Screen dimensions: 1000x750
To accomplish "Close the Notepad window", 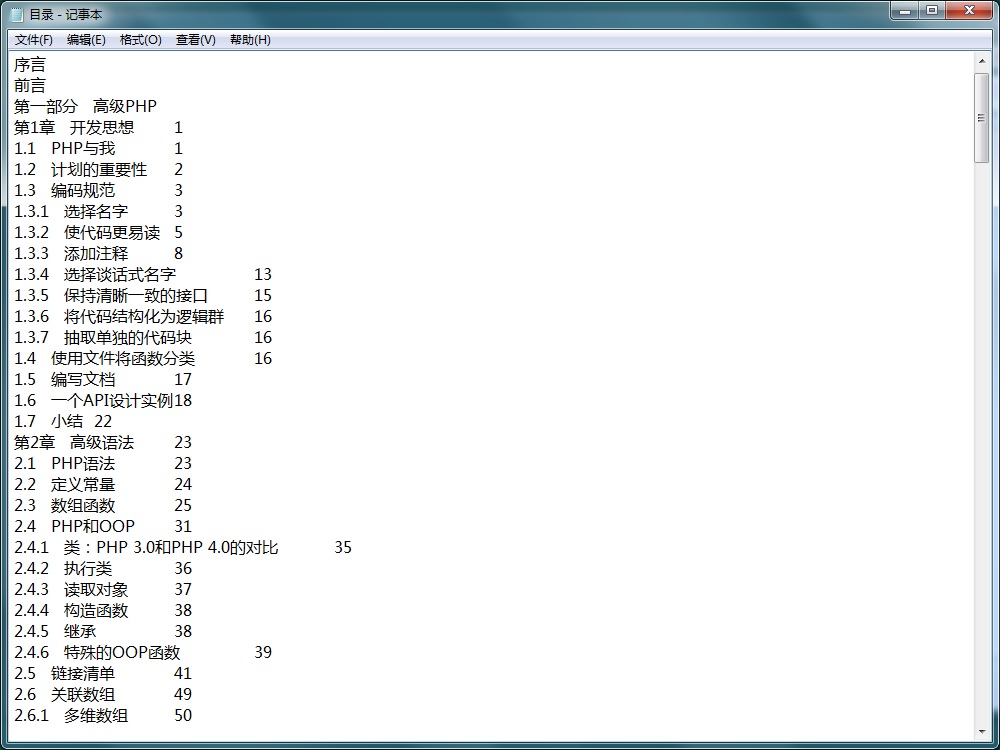I will (x=969, y=11).
